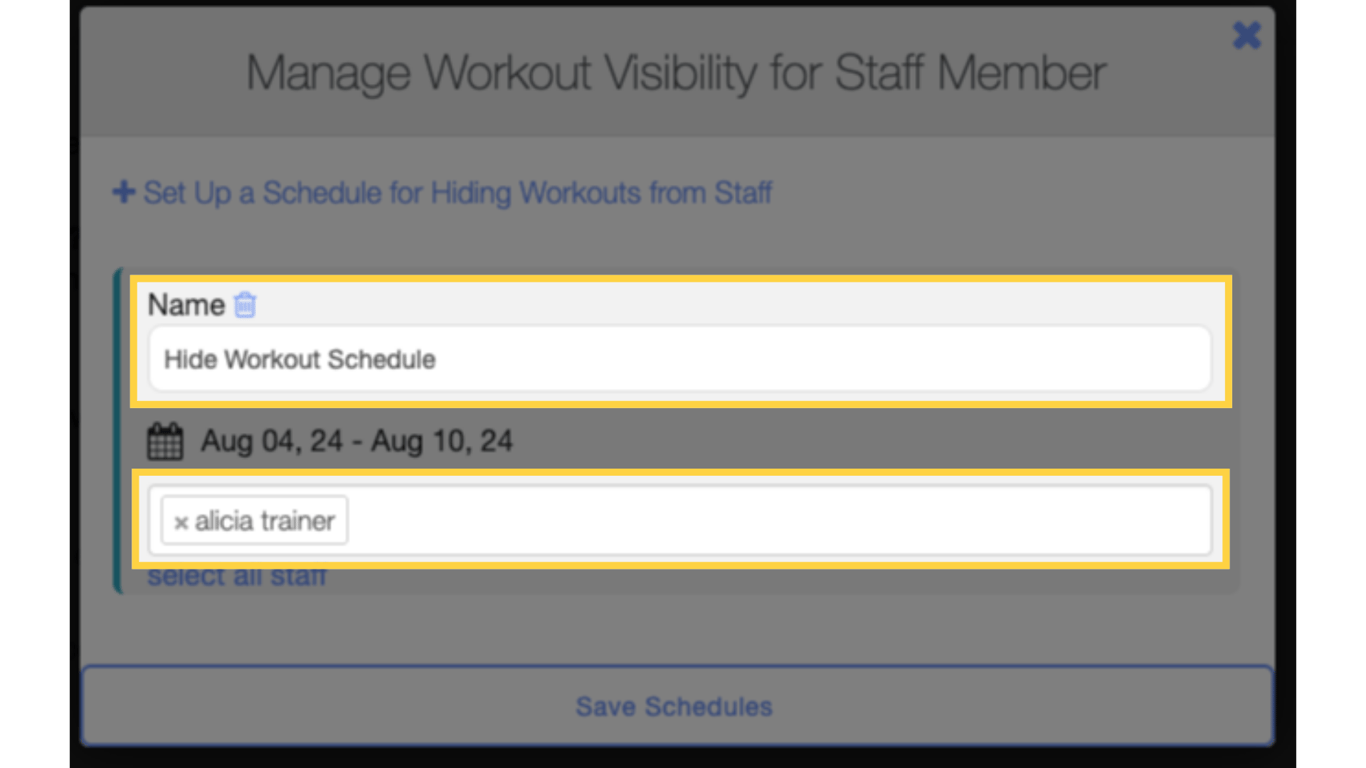The width and height of the screenshot is (1366, 768).
Task: Open the calendar icon beside the date range
Action: pos(165,440)
